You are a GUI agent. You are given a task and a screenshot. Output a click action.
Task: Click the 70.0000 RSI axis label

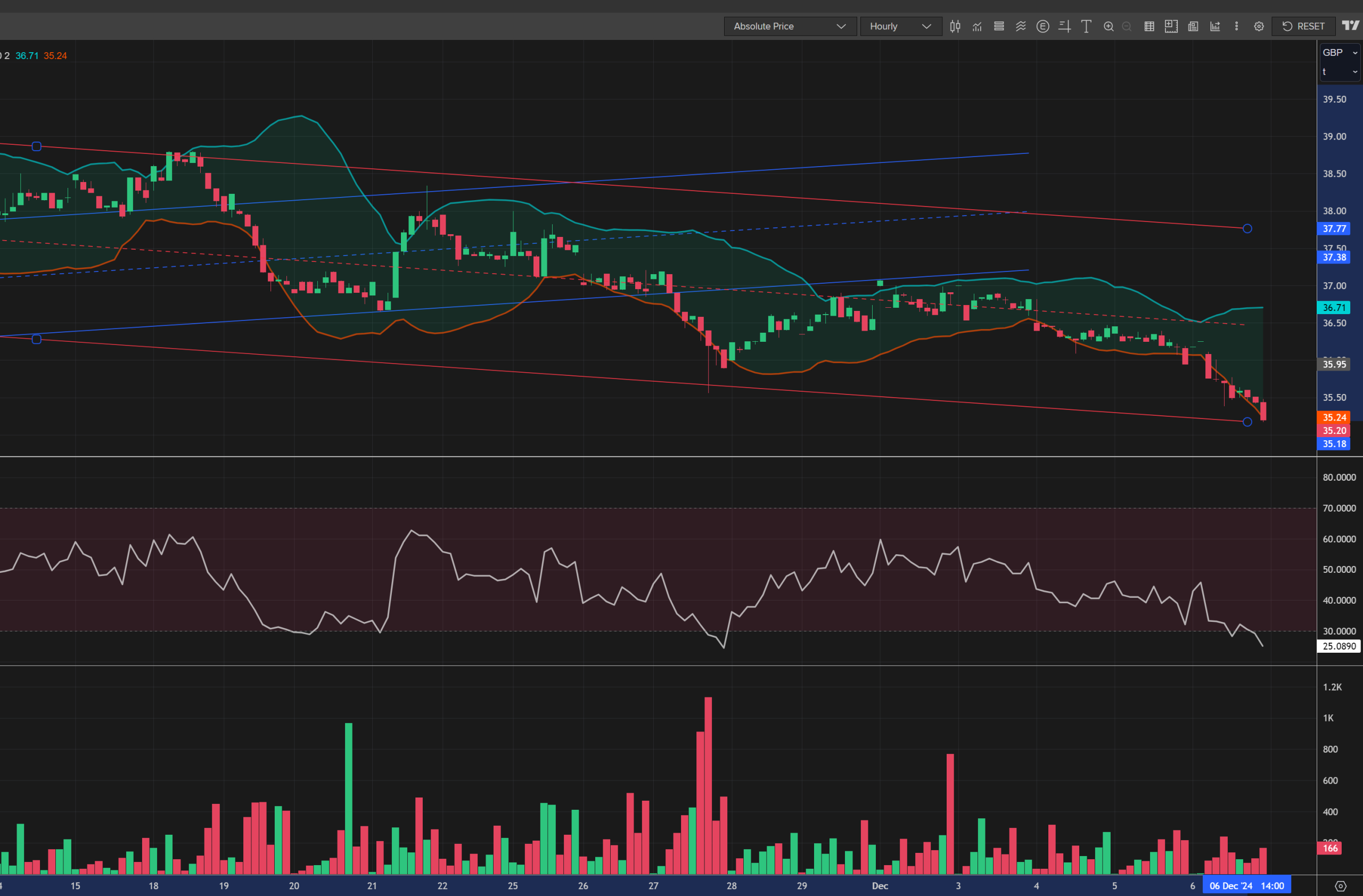[1339, 508]
